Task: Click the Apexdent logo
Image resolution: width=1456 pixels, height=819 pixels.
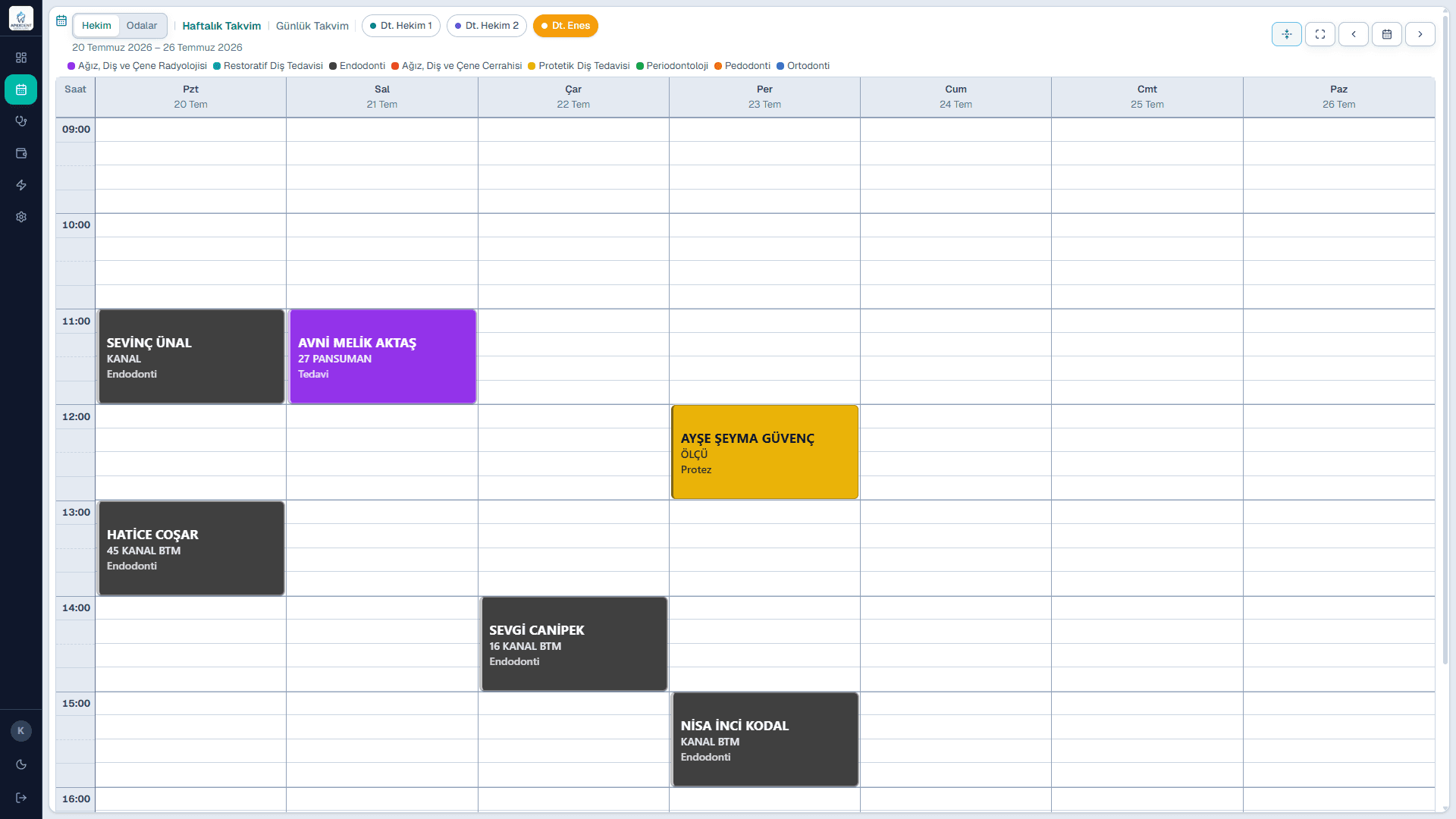Action: (x=21, y=19)
